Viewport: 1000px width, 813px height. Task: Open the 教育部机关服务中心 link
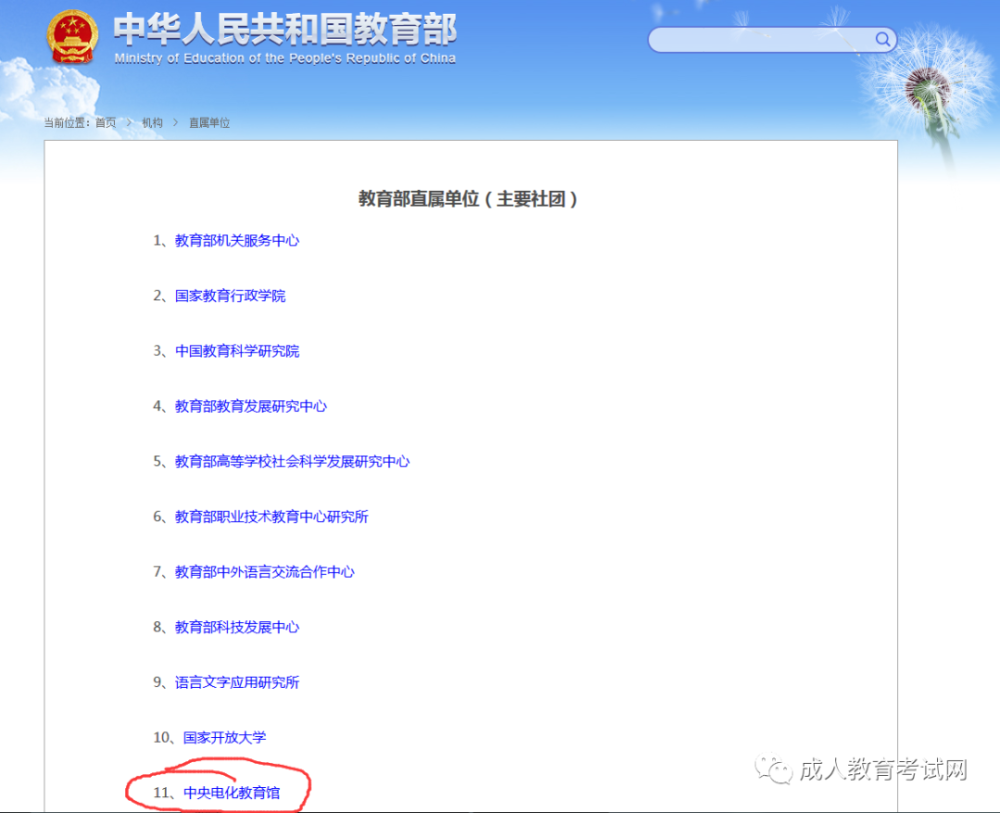[x=236, y=240]
